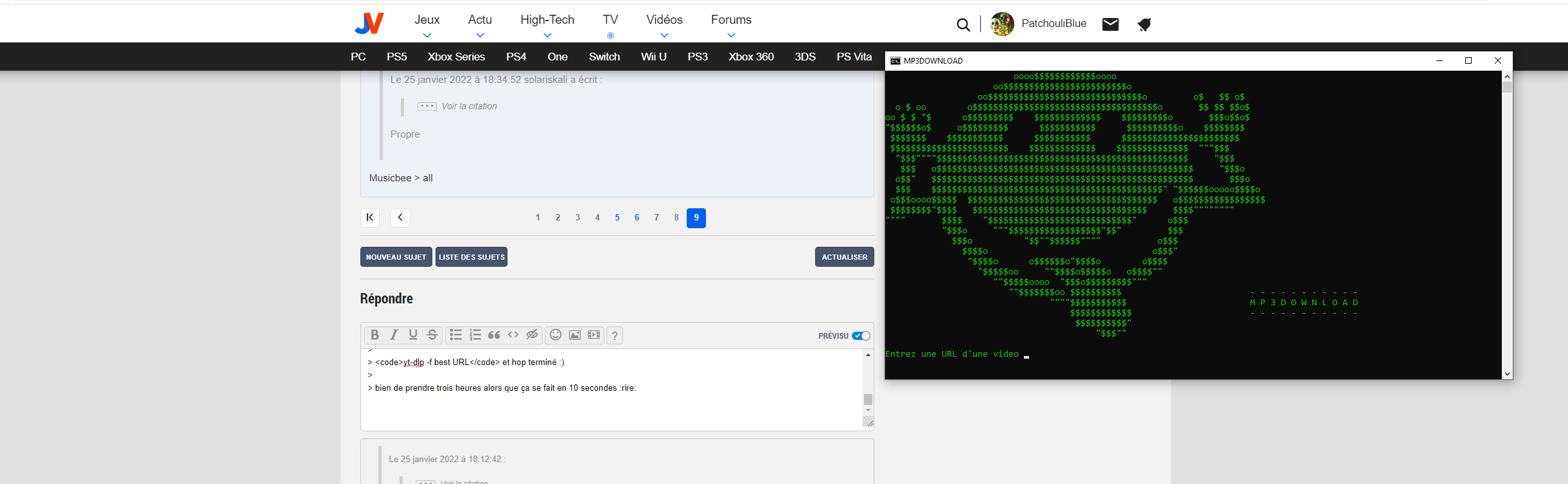Expand the Vidéos menu chevron
1568x484 pixels.
[664, 35]
